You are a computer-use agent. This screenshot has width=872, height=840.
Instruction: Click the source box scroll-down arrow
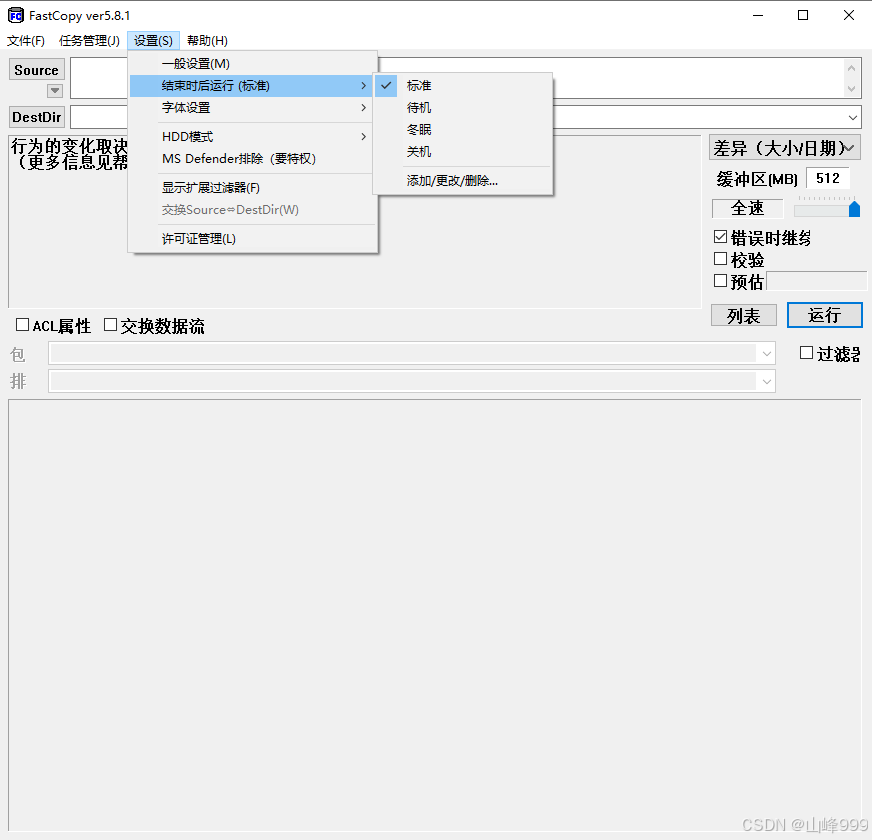point(851,89)
